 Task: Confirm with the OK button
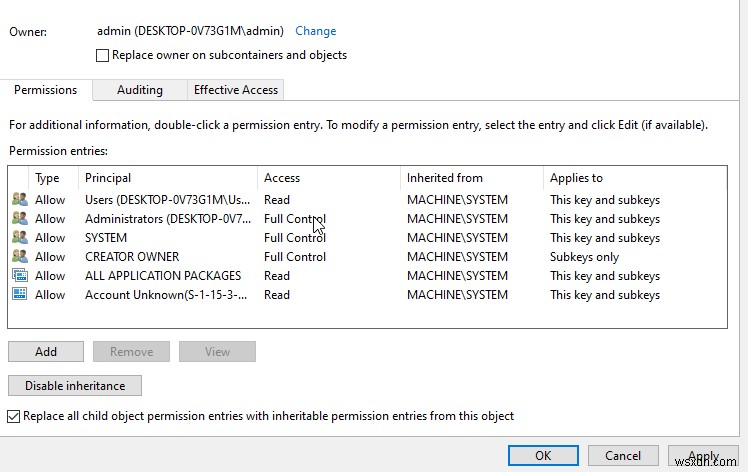tap(542, 456)
